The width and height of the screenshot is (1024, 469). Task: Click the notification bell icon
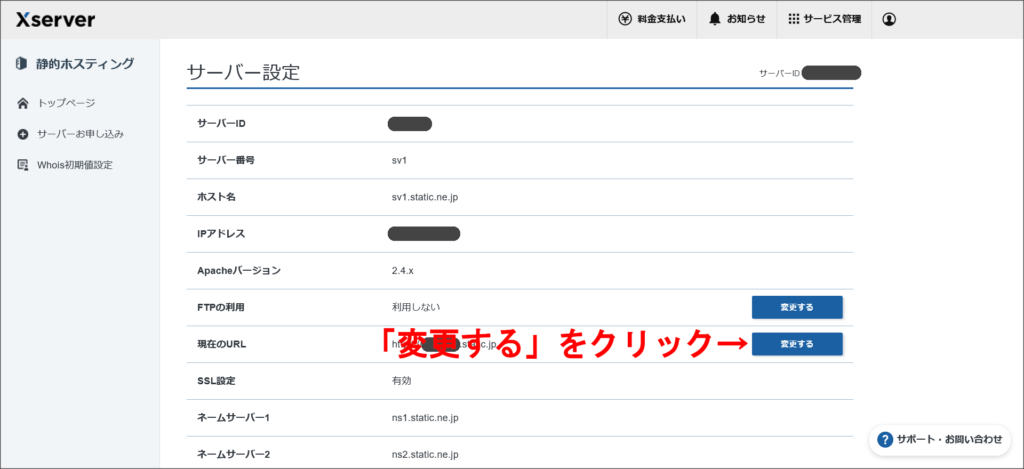coord(715,19)
